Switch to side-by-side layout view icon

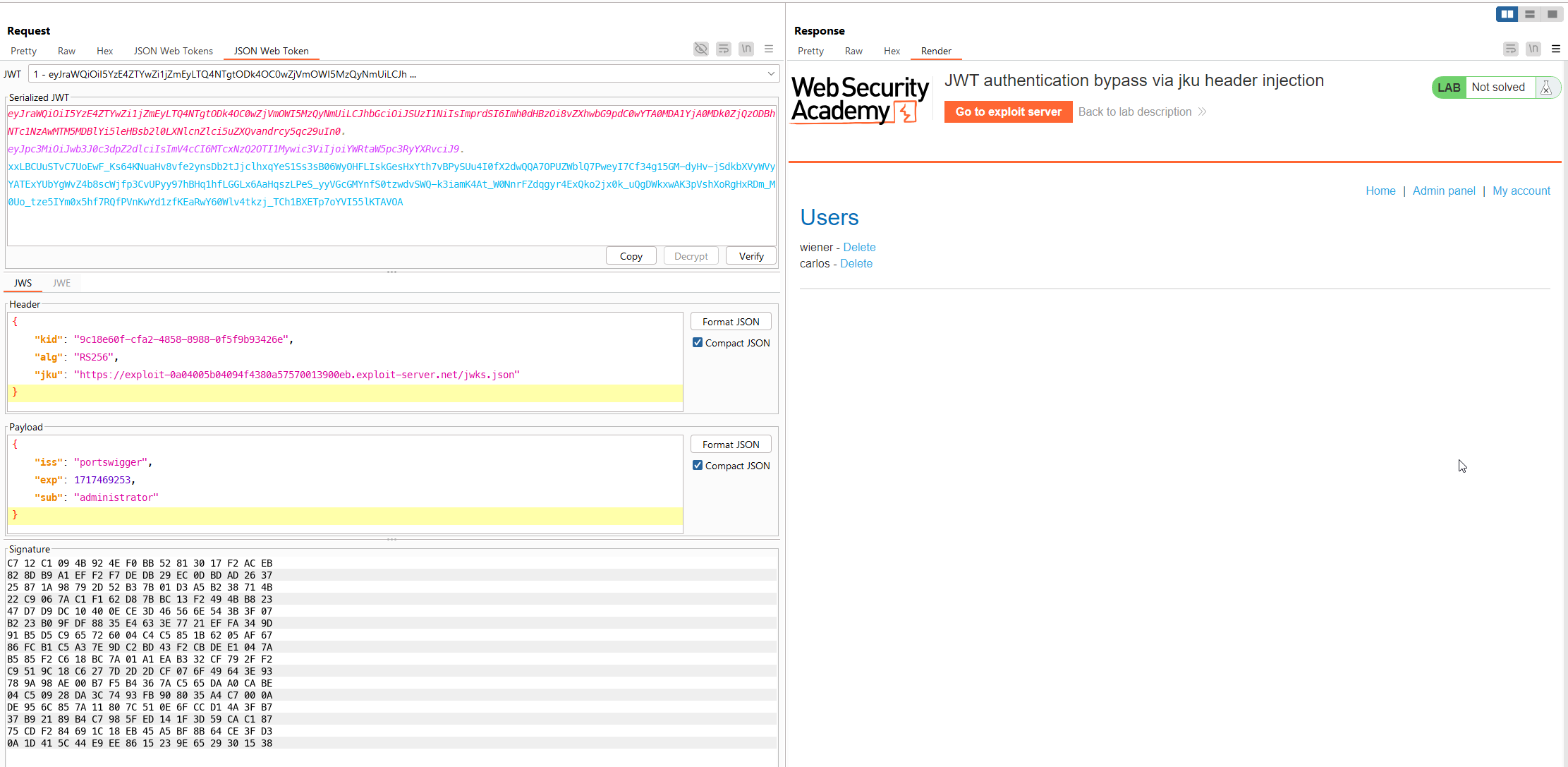pyautogui.click(x=1507, y=14)
